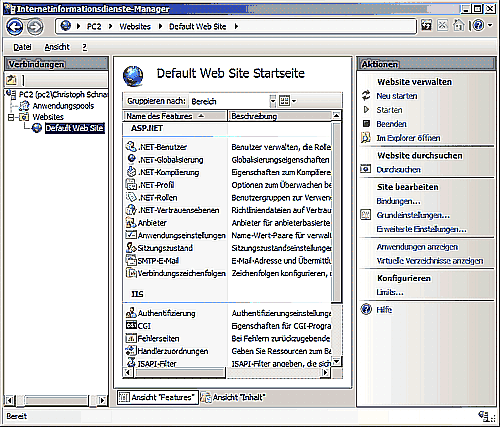Click the Hilfe globe icon in Aktionen
Viewport: 500px width, 427px height.
(x=366, y=309)
